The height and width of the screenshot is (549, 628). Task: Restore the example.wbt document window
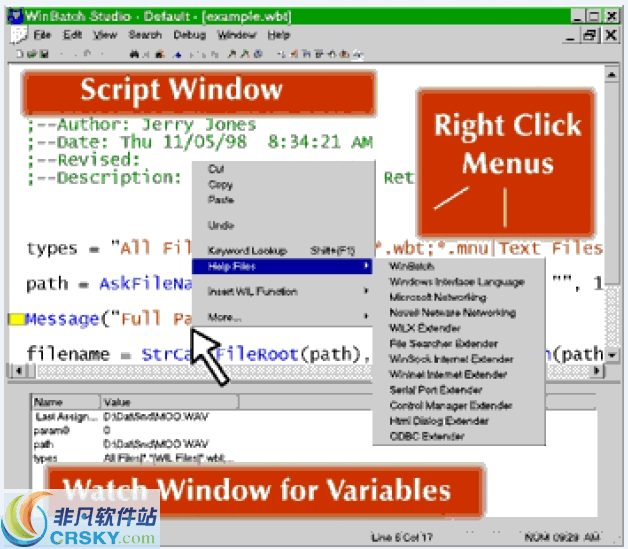pos(590,35)
